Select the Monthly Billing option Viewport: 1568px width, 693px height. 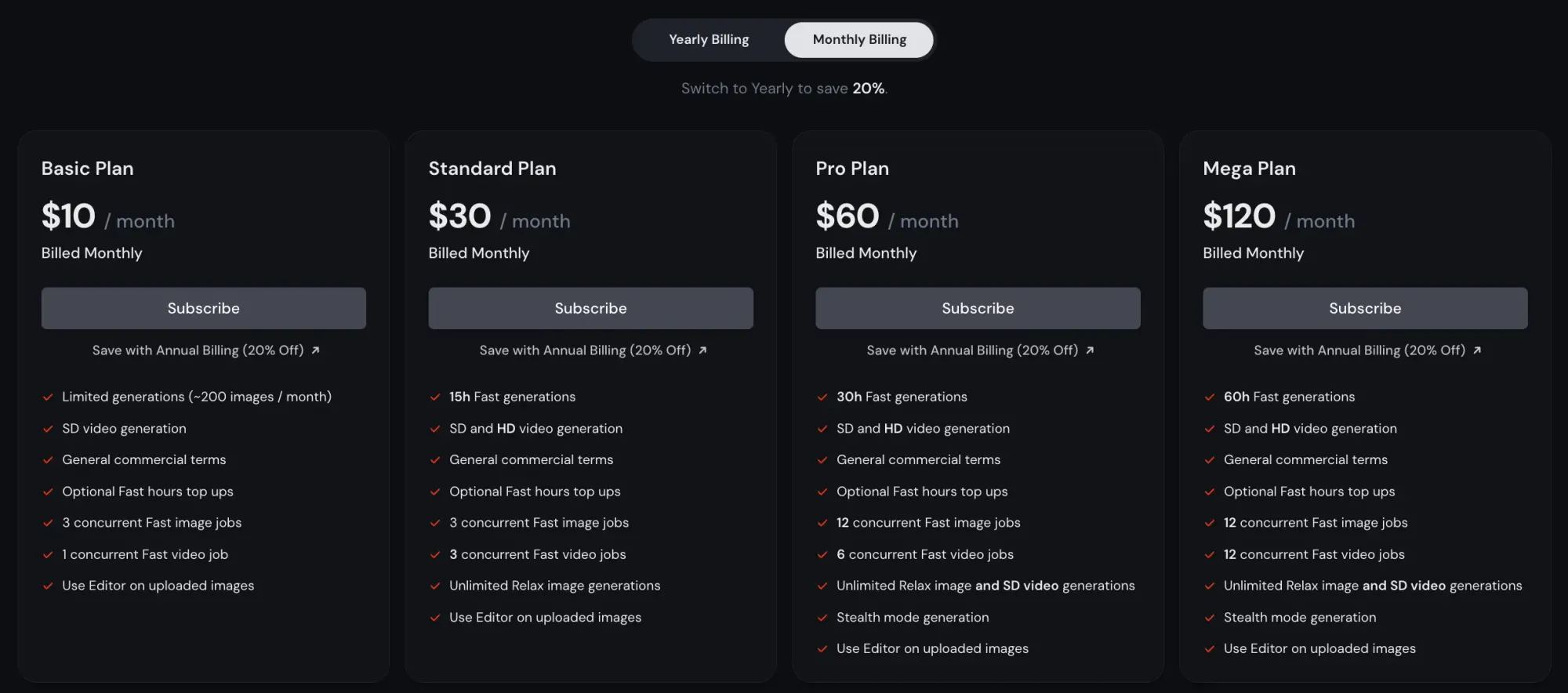(x=858, y=39)
